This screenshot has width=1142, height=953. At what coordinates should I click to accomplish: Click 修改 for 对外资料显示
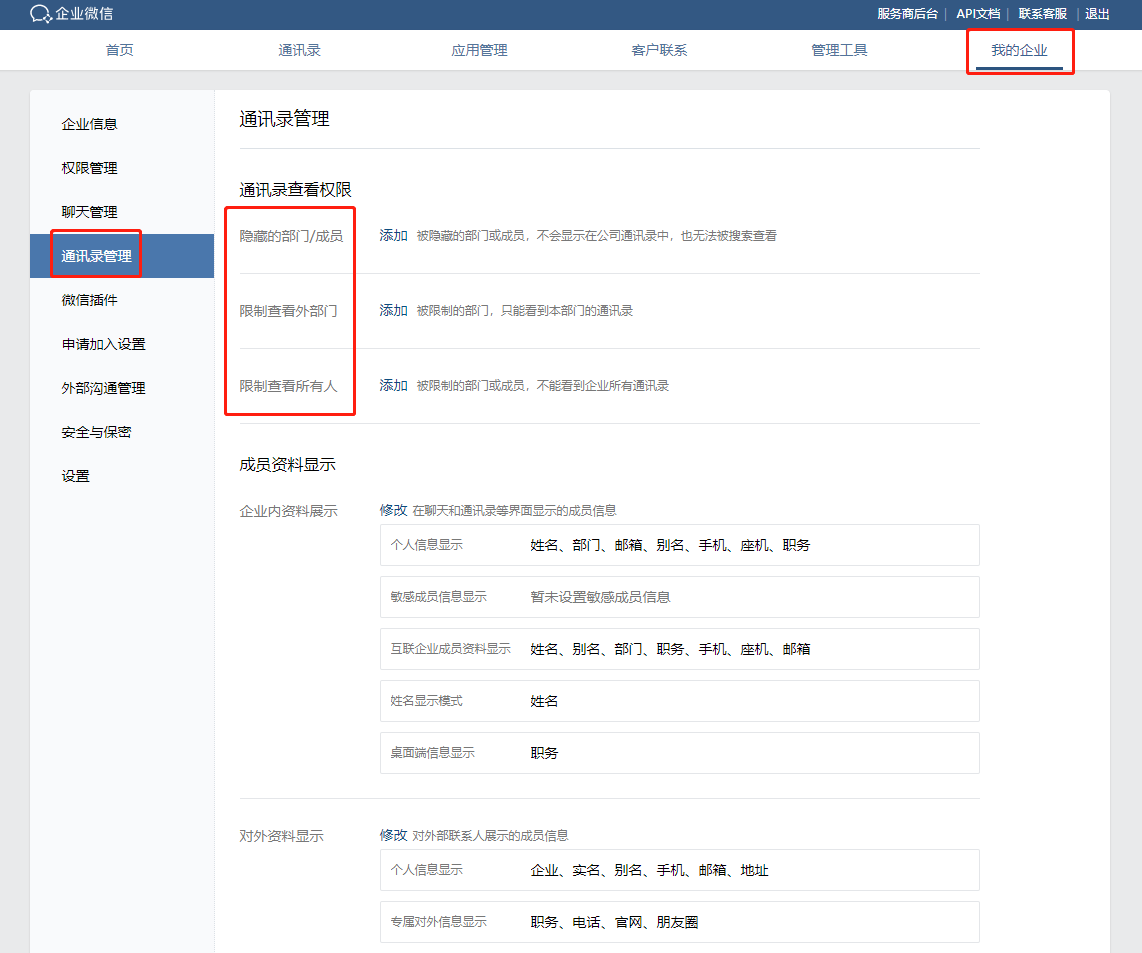click(393, 835)
